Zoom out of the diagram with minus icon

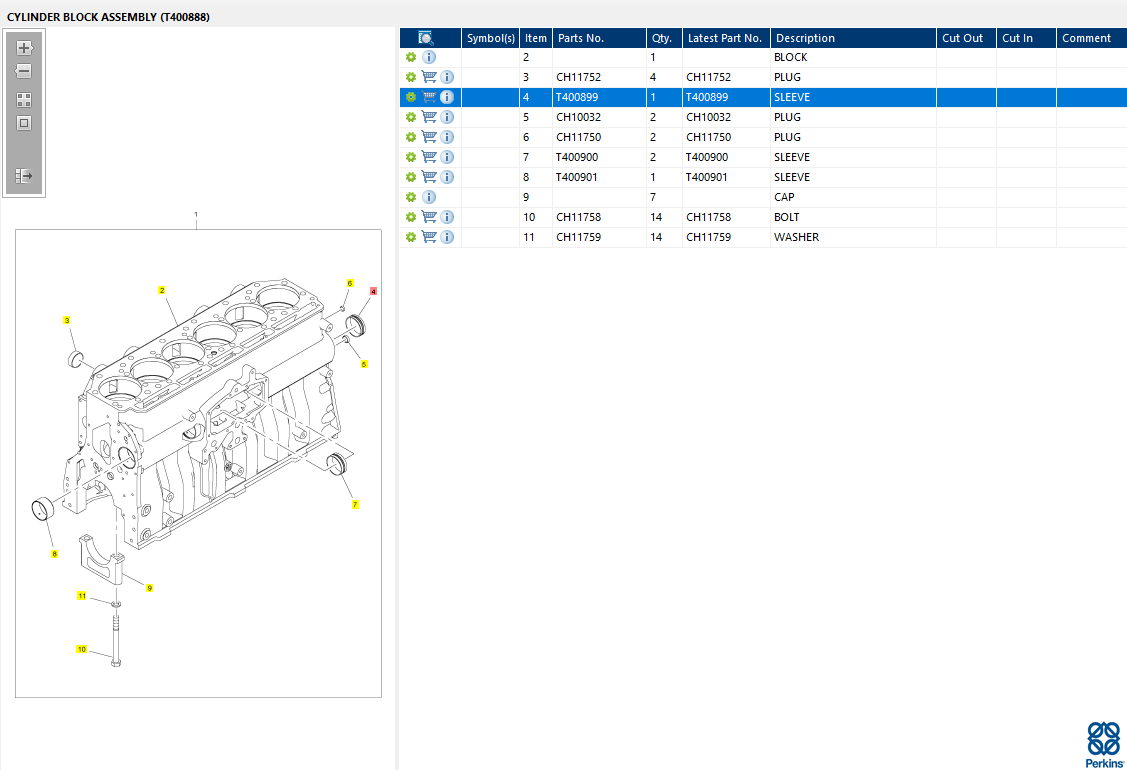24,71
